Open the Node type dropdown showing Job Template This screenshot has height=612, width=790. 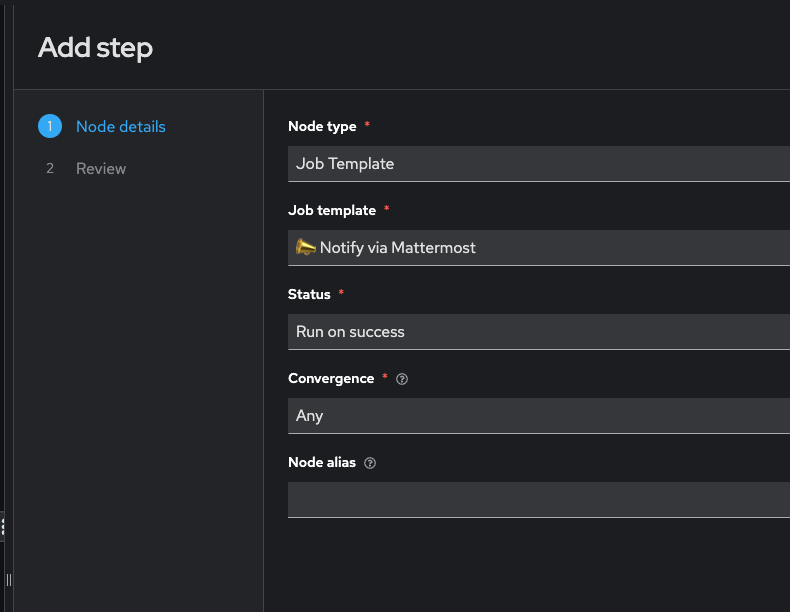coord(538,164)
